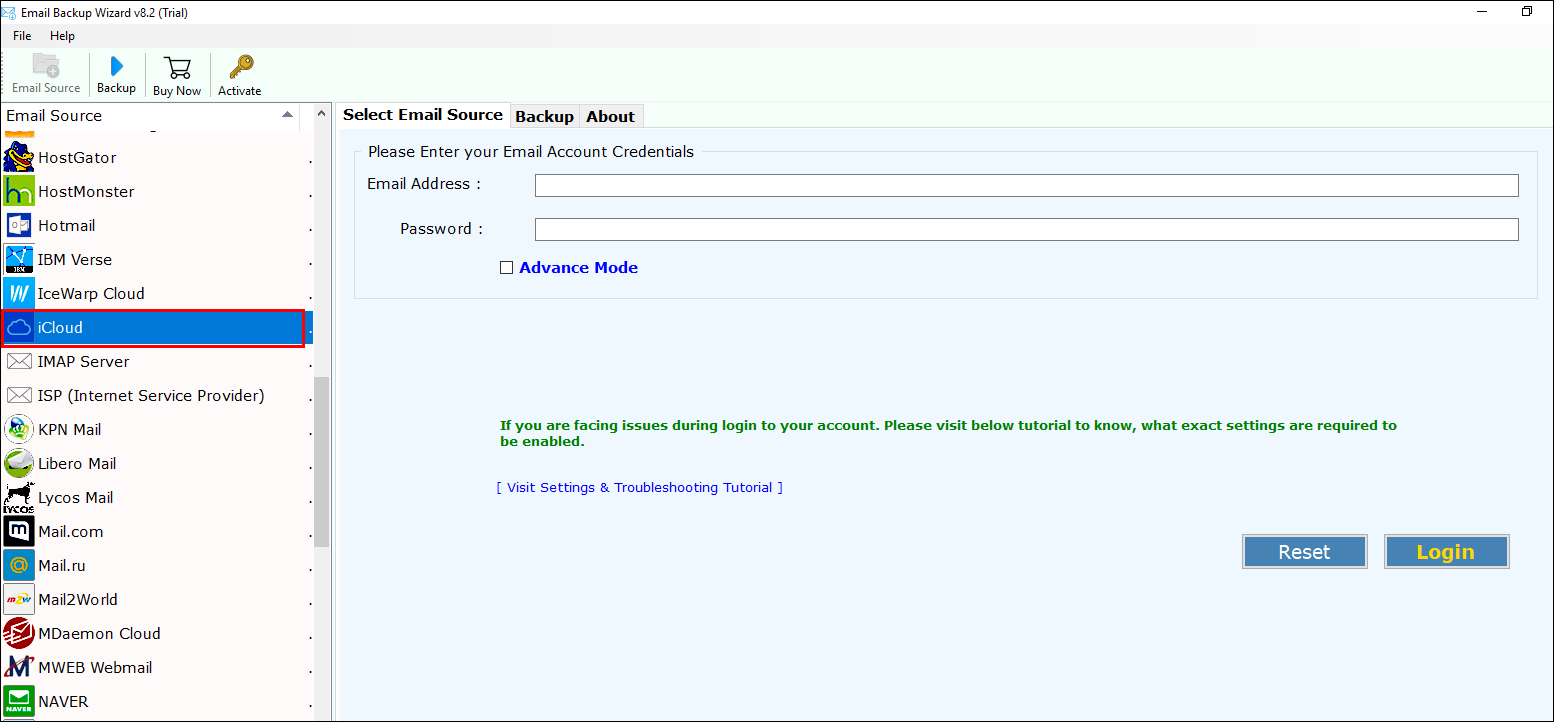Select MDaemon Cloud text in list
The width and height of the screenshot is (1554, 722).
99,634
